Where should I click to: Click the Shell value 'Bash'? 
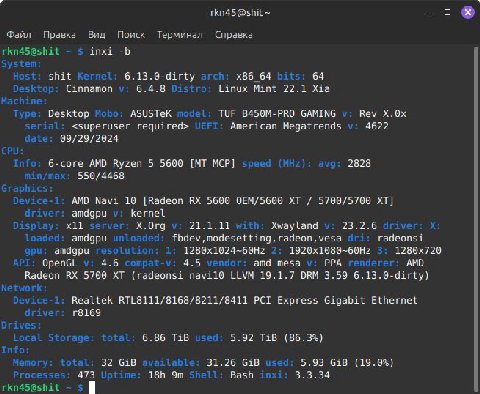242,375
